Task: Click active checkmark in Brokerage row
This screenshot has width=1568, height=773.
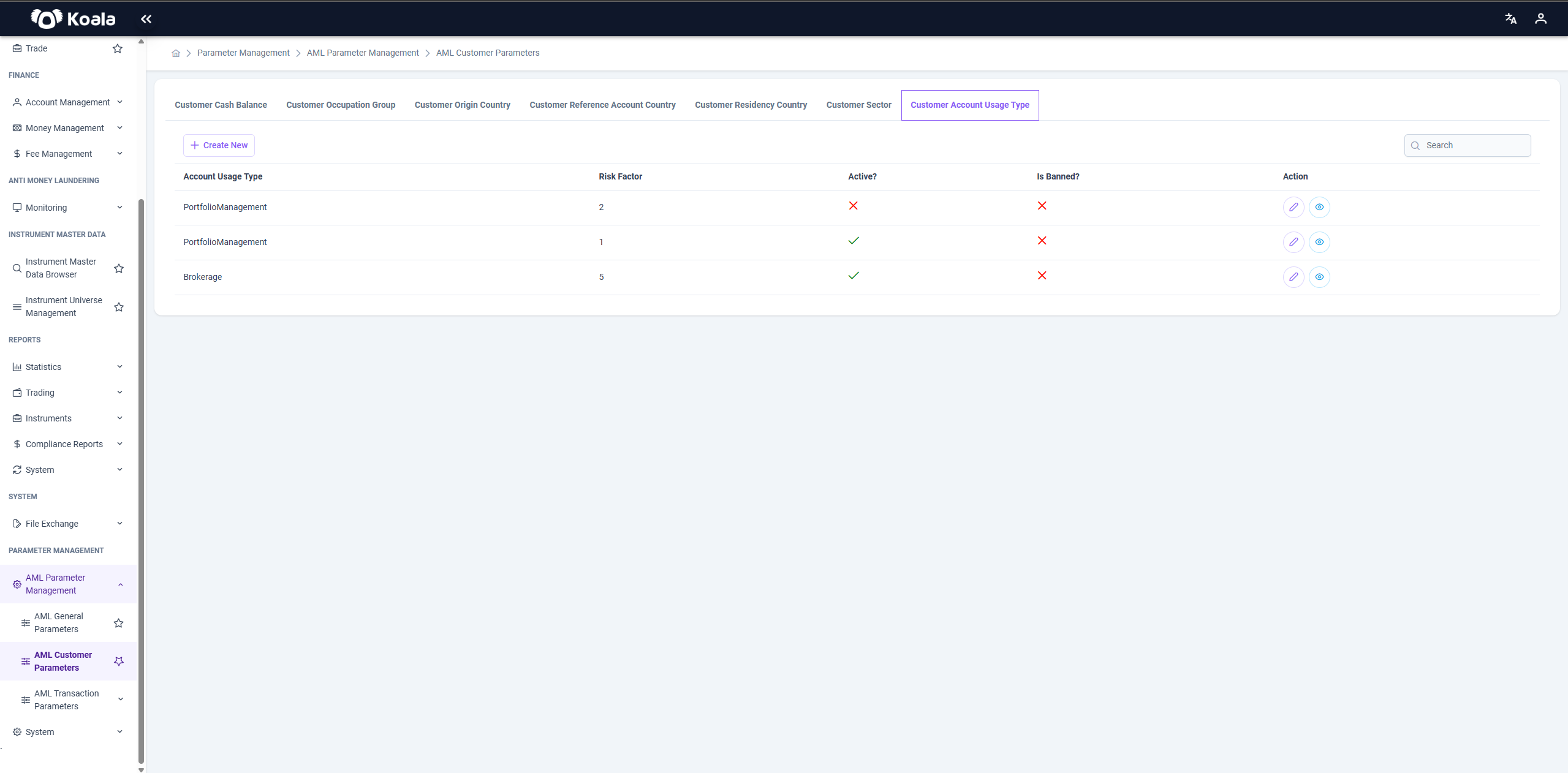Action: point(854,276)
